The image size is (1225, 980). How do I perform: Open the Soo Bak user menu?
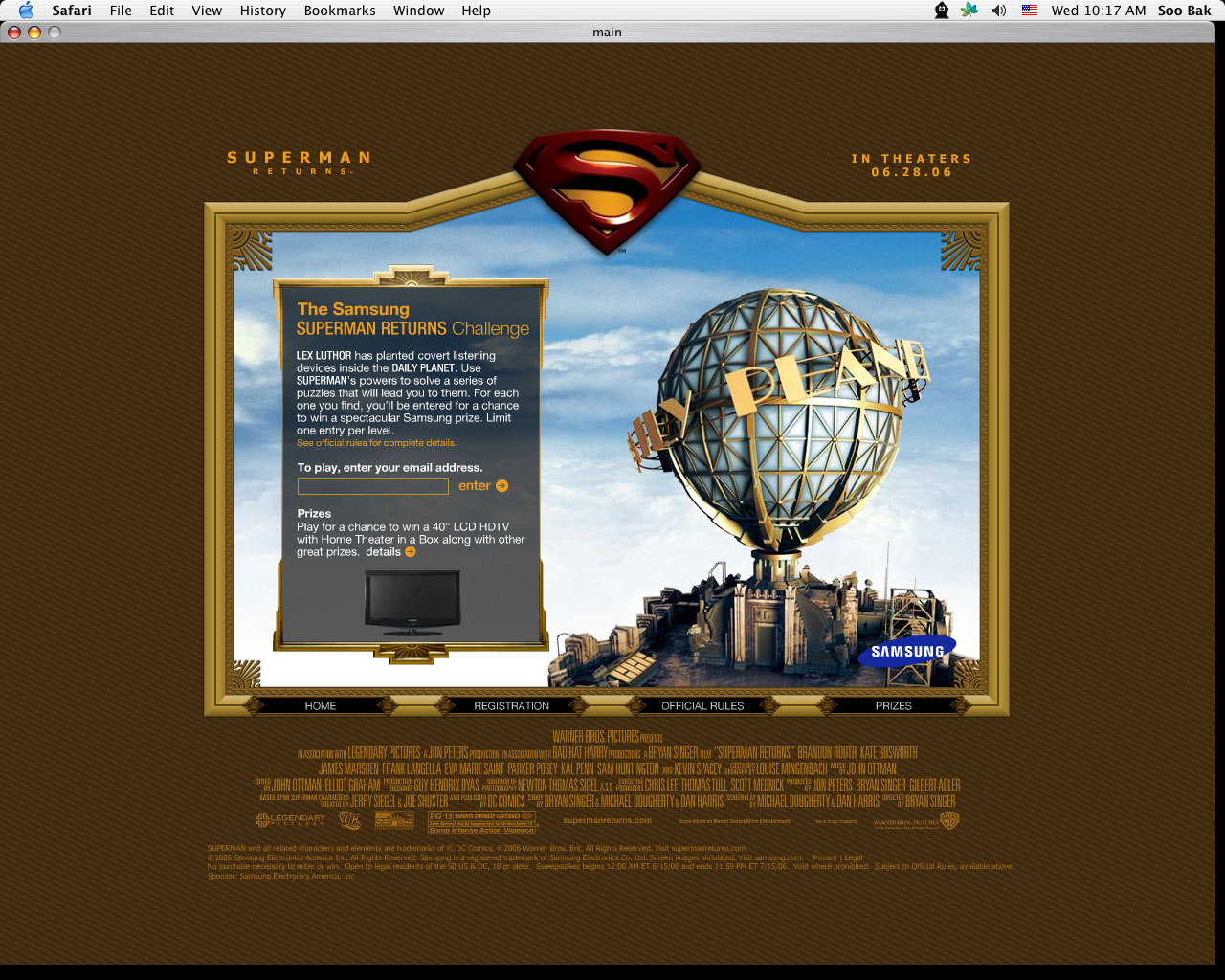[x=1184, y=11]
